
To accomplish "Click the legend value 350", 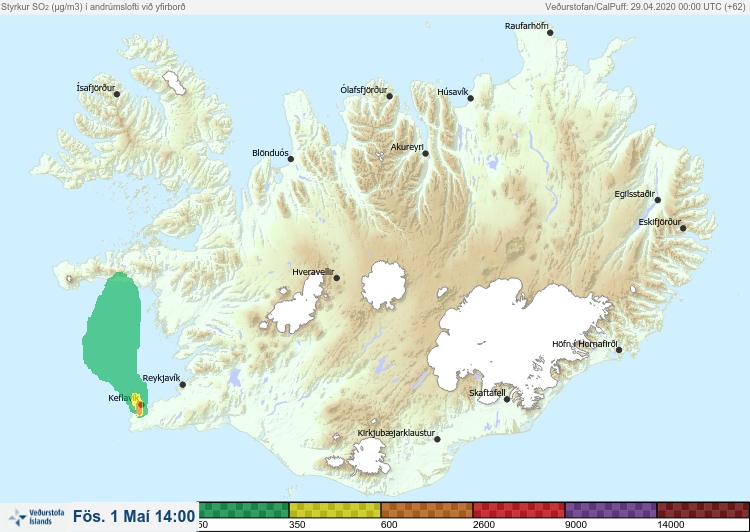I will pyautogui.click(x=297, y=525).
